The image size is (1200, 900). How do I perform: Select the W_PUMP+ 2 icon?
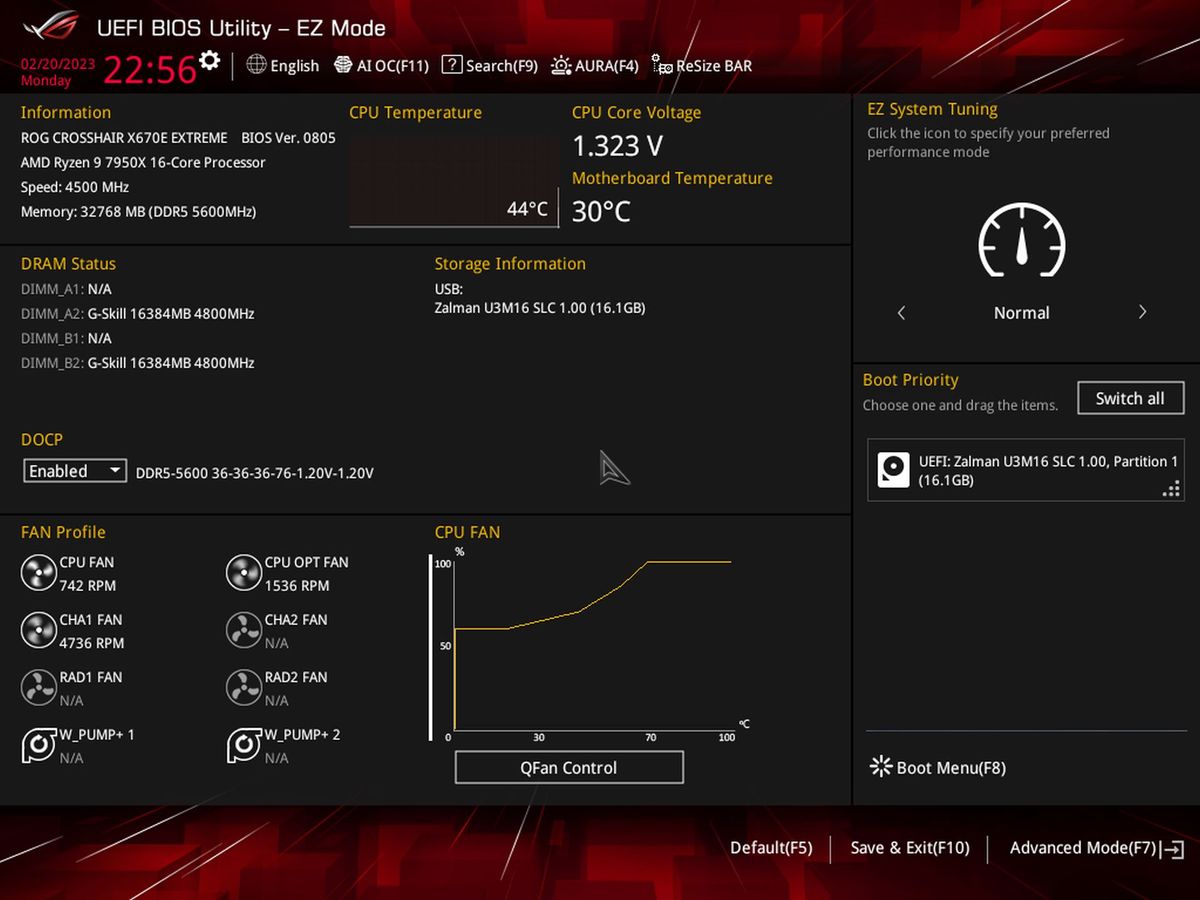pos(244,745)
